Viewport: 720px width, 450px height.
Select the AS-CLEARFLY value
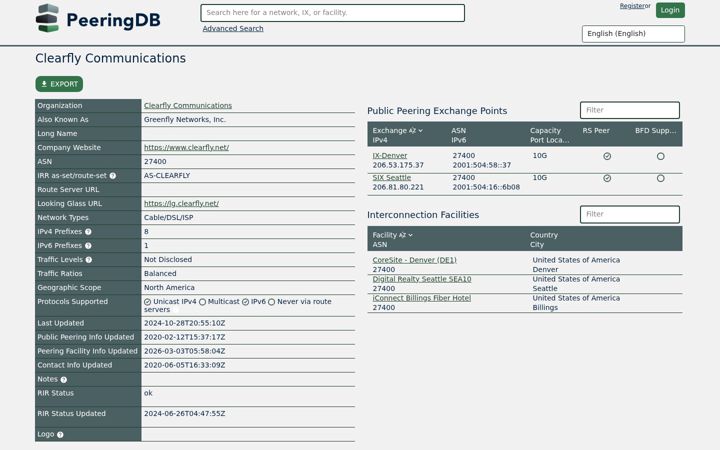tap(167, 176)
